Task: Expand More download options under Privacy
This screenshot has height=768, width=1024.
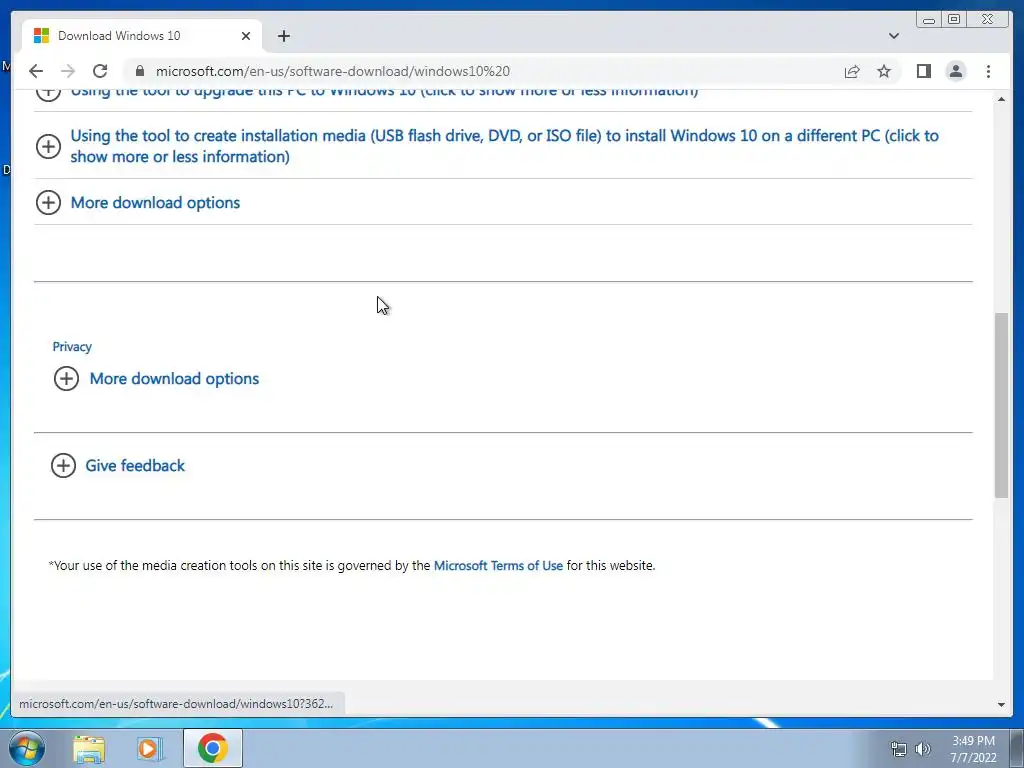Action: [174, 379]
